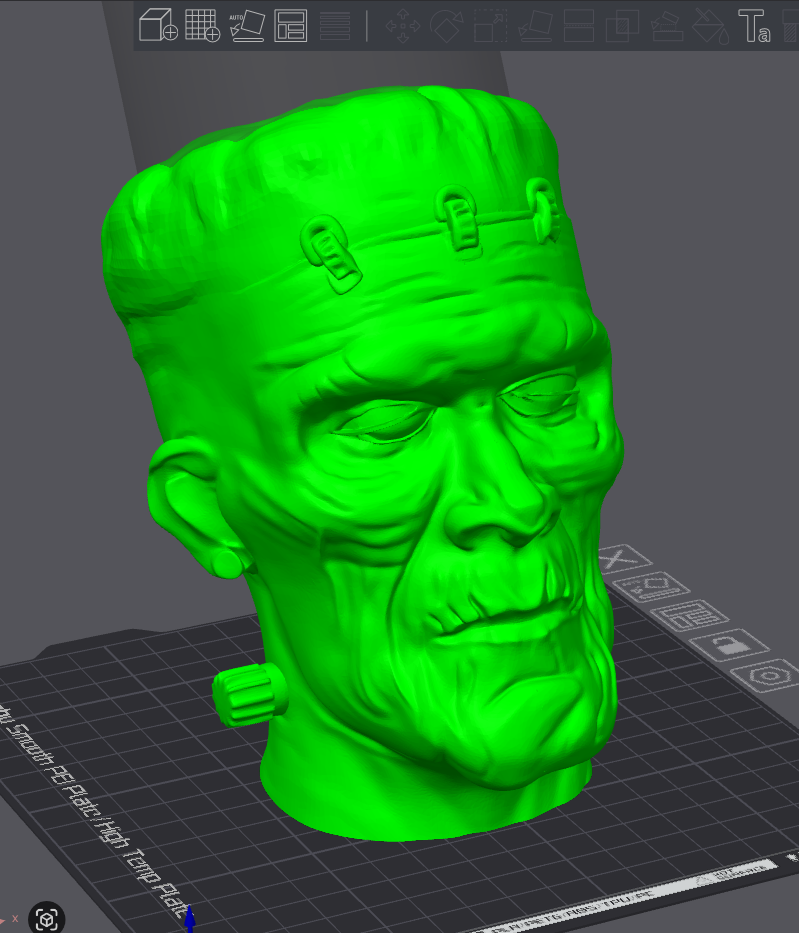Select the Lay on face tool
Image resolution: width=799 pixels, height=933 pixels.
click(535, 26)
